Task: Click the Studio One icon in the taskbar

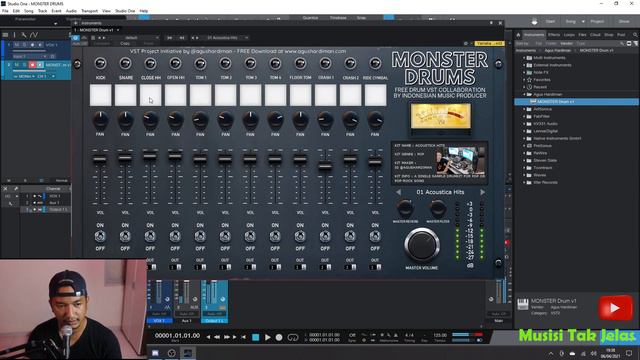Action: coord(188,353)
